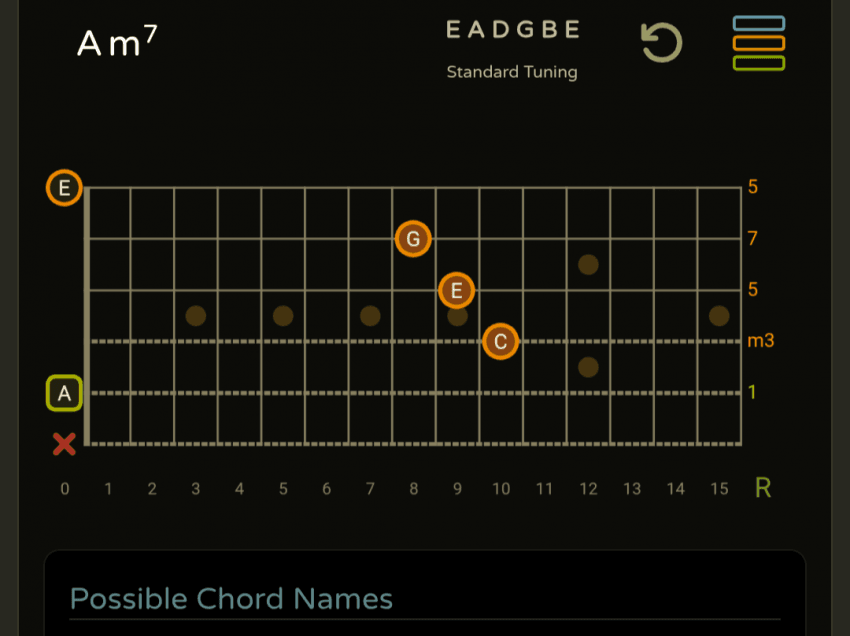The image size is (850, 636).
Task: Click fret number 15 below the fretboard
Action: [x=718, y=489]
